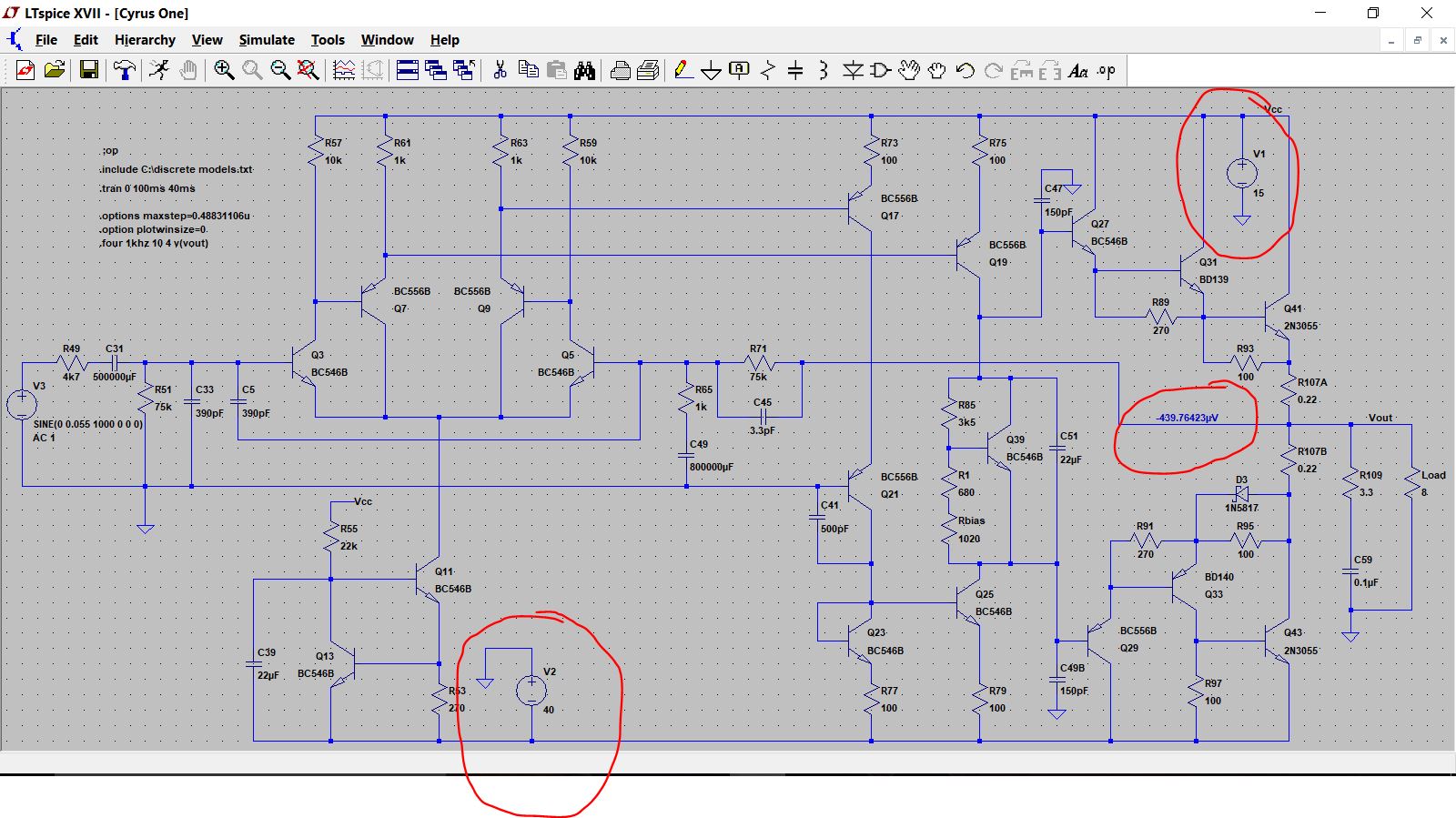The height and width of the screenshot is (818, 1456).
Task: Select the .include C:\discrete models.txt directive
Action: [177, 169]
